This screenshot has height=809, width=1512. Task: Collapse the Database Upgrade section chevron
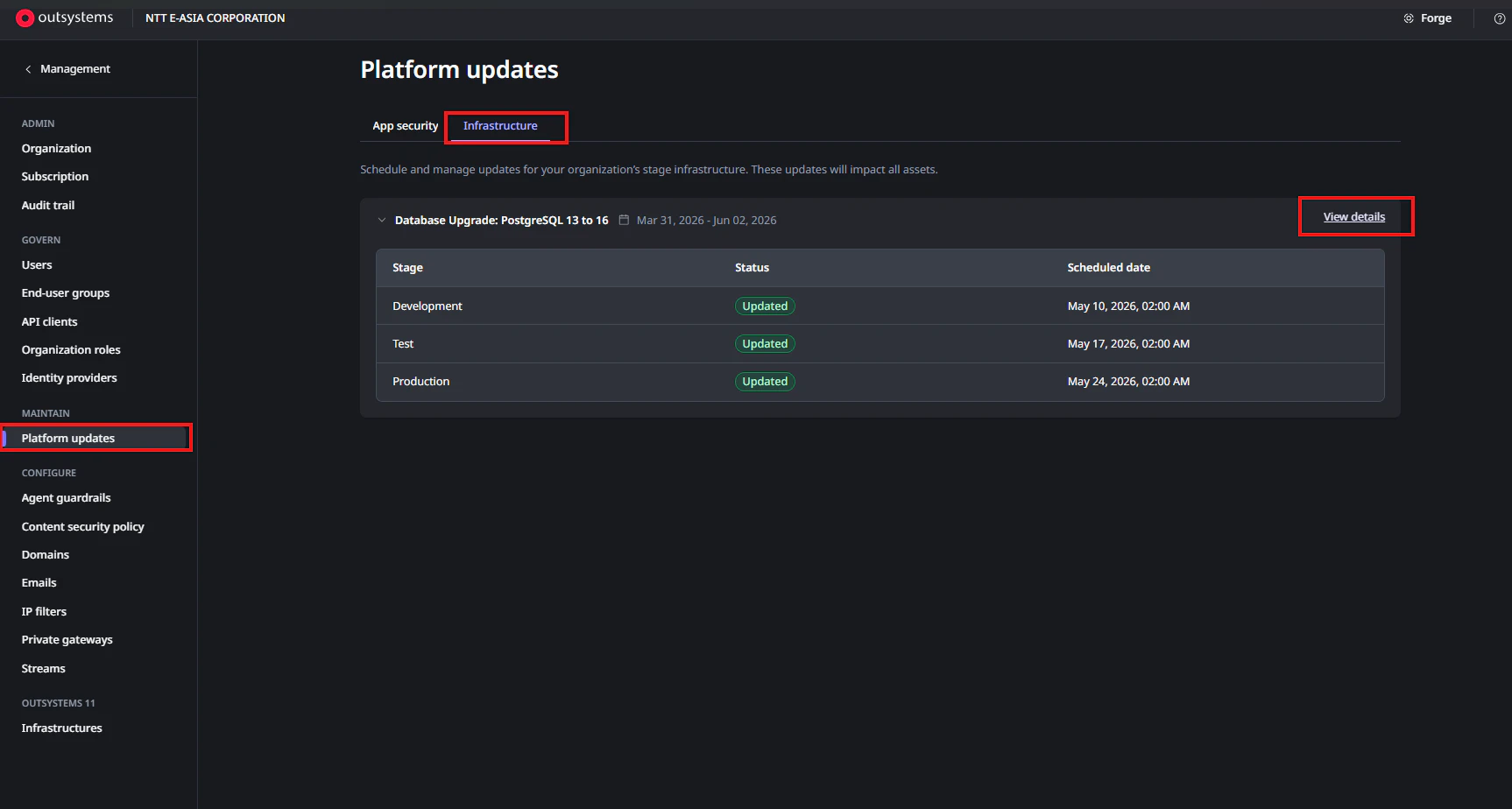click(x=382, y=220)
